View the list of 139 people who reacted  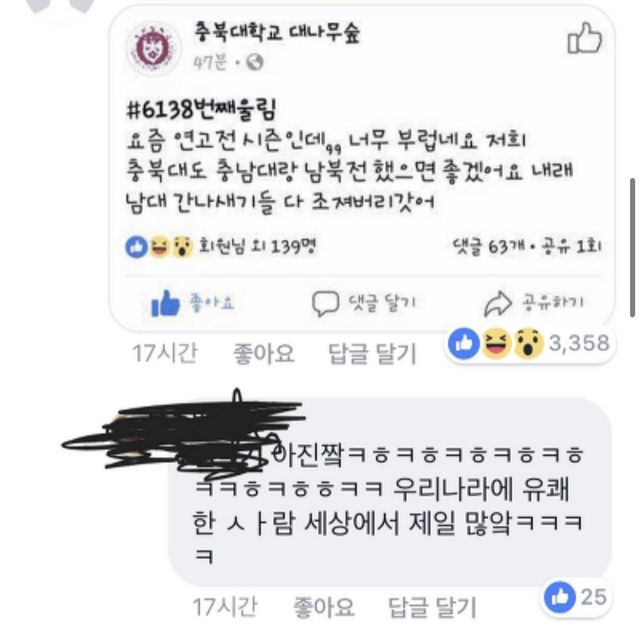point(258,246)
